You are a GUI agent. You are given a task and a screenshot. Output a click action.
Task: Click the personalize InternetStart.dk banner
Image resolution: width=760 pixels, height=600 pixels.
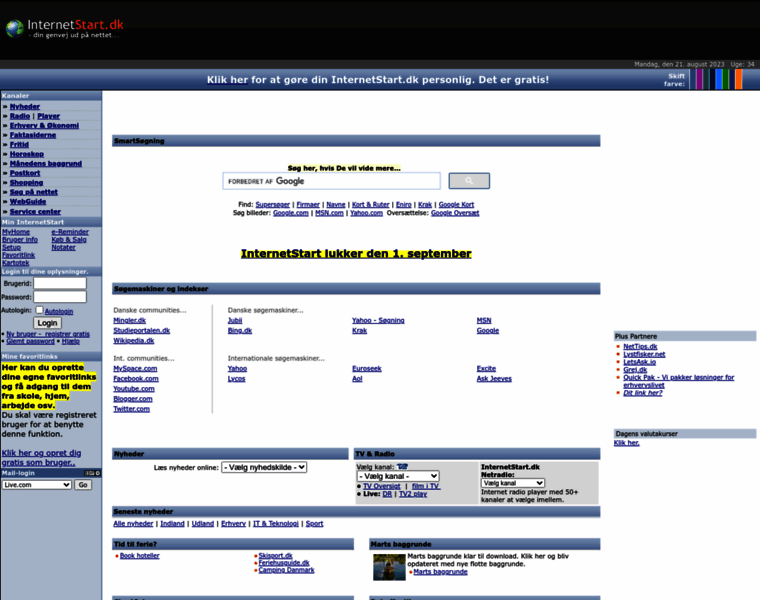coord(378,79)
